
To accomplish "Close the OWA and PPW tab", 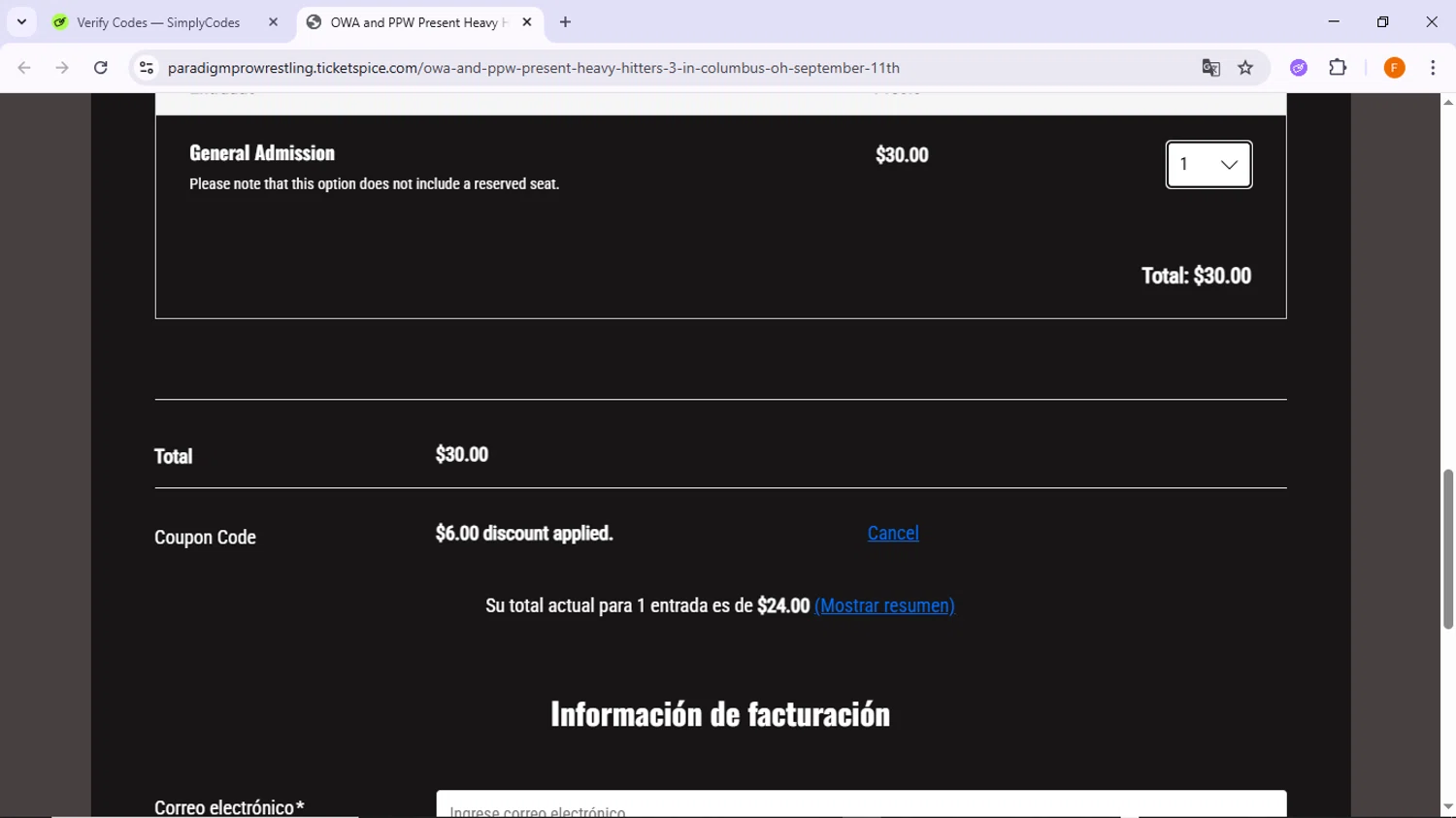I will coord(527,22).
